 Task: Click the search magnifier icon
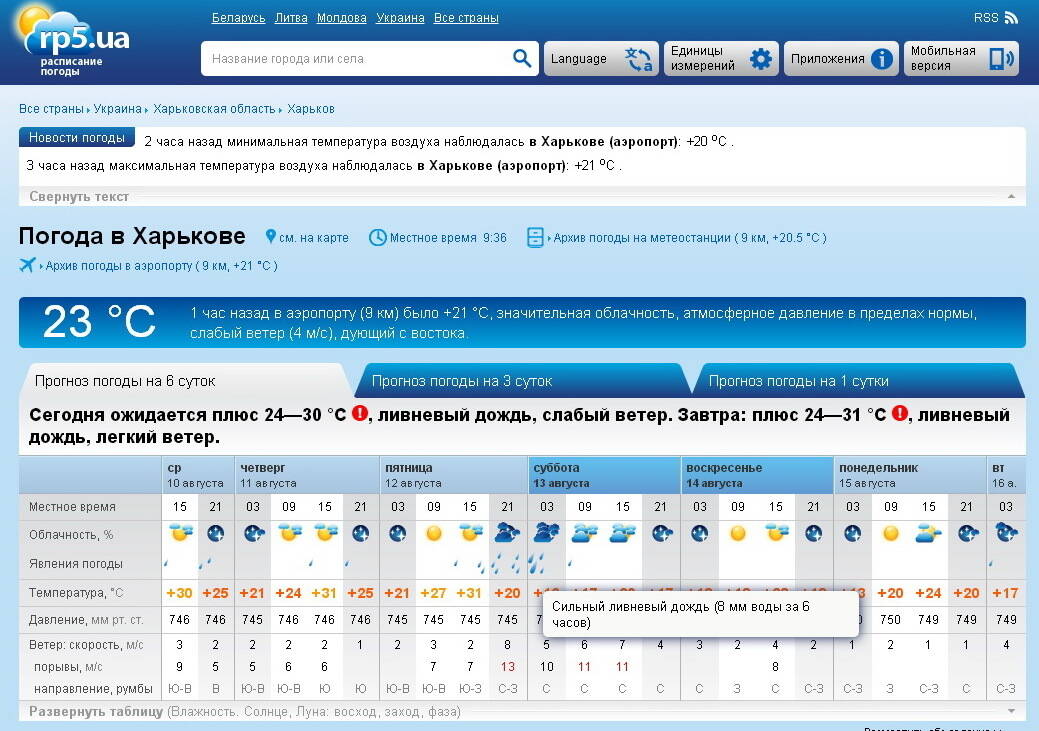[x=522, y=58]
